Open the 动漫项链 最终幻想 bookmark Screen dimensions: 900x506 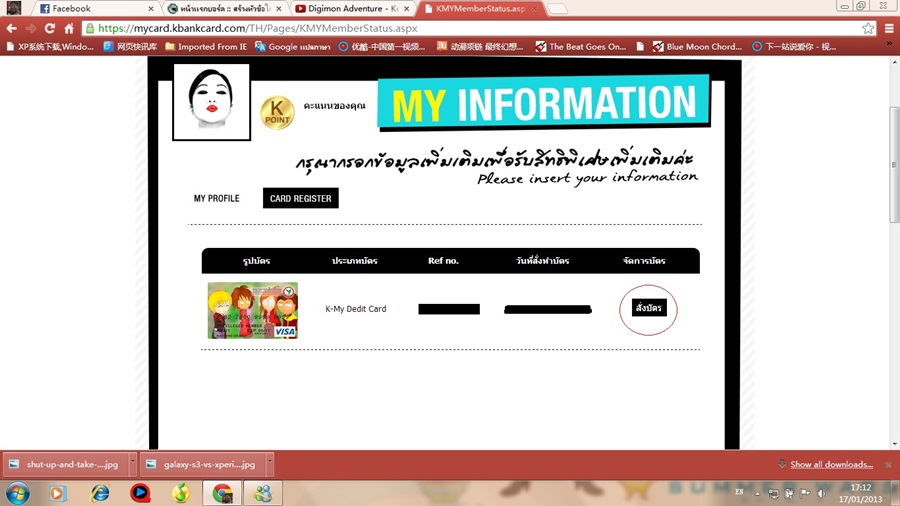(480, 46)
